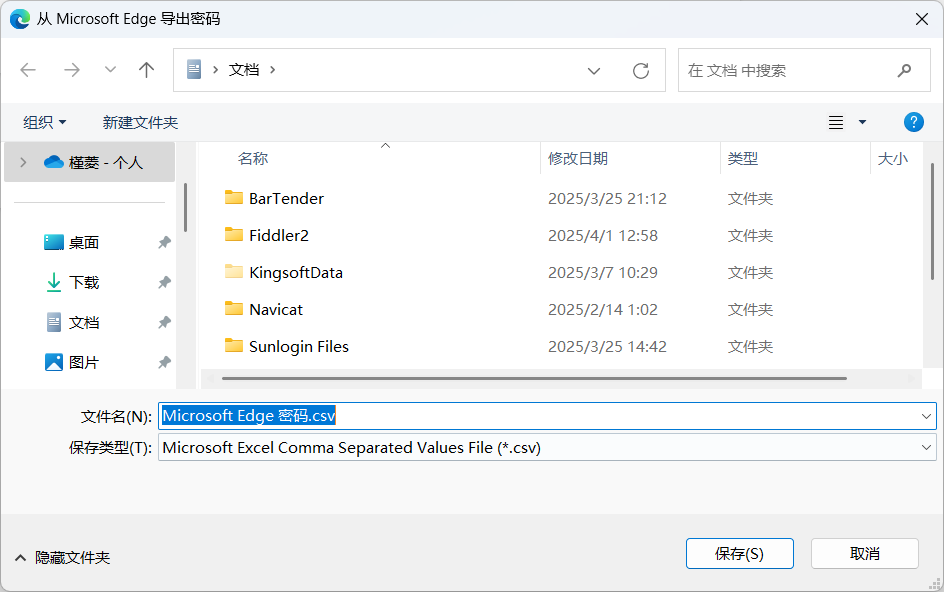The height and width of the screenshot is (592, 944).
Task: Select the Sunlogin Files folder
Action: (299, 347)
